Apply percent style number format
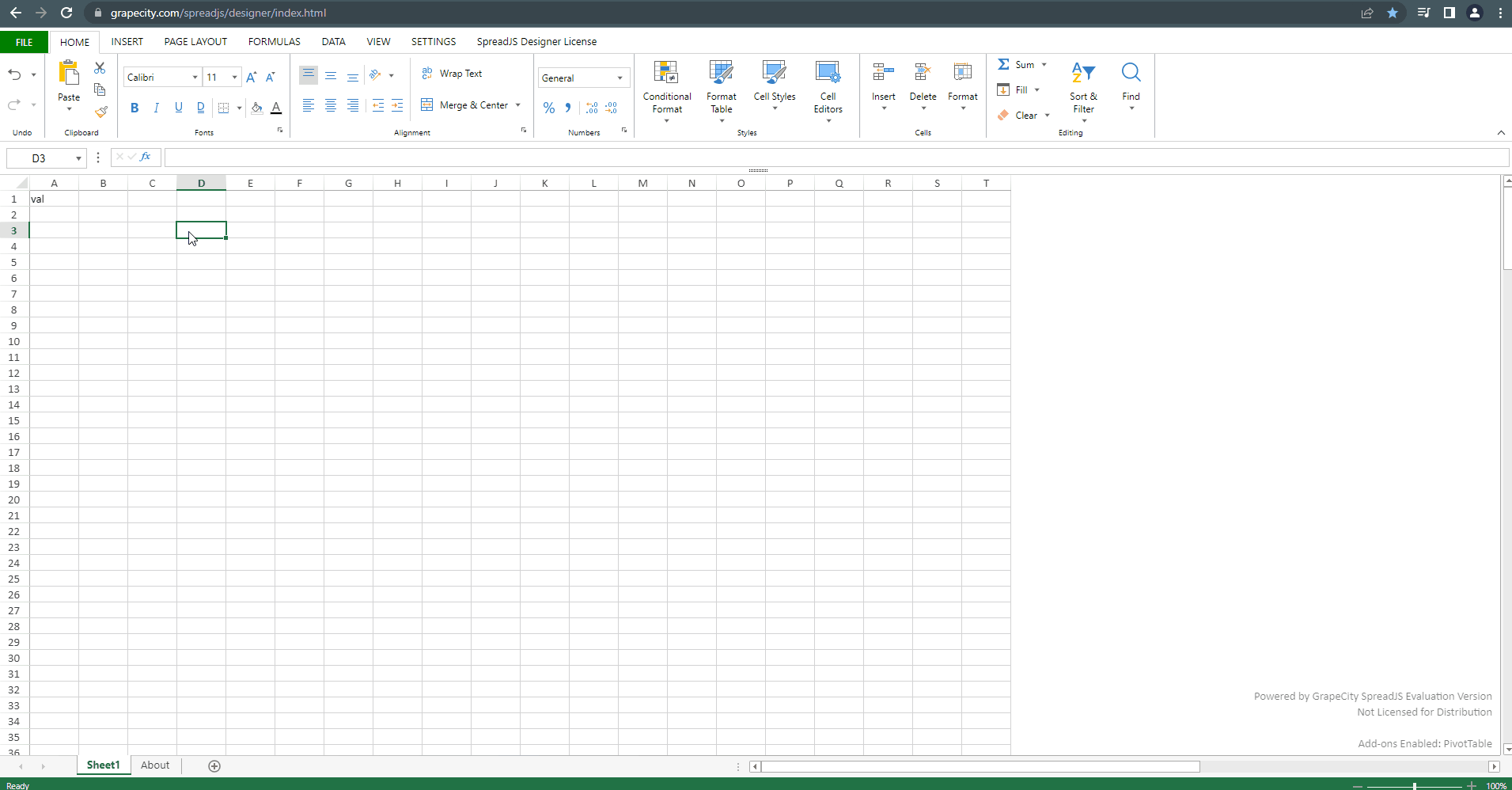1512x790 pixels. point(549,108)
